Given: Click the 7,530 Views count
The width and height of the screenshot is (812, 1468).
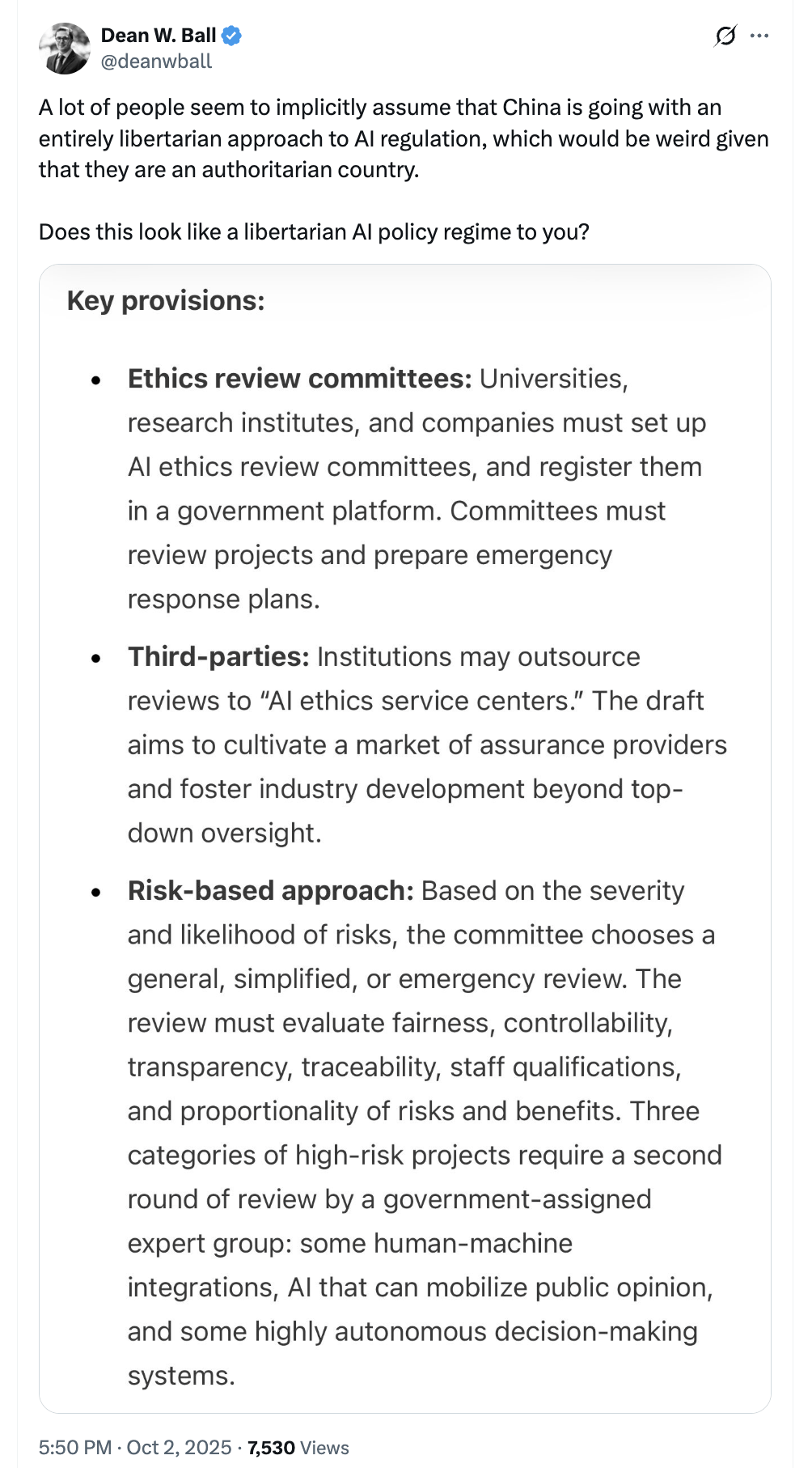Looking at the screenshot, I should click(298, 1447).
